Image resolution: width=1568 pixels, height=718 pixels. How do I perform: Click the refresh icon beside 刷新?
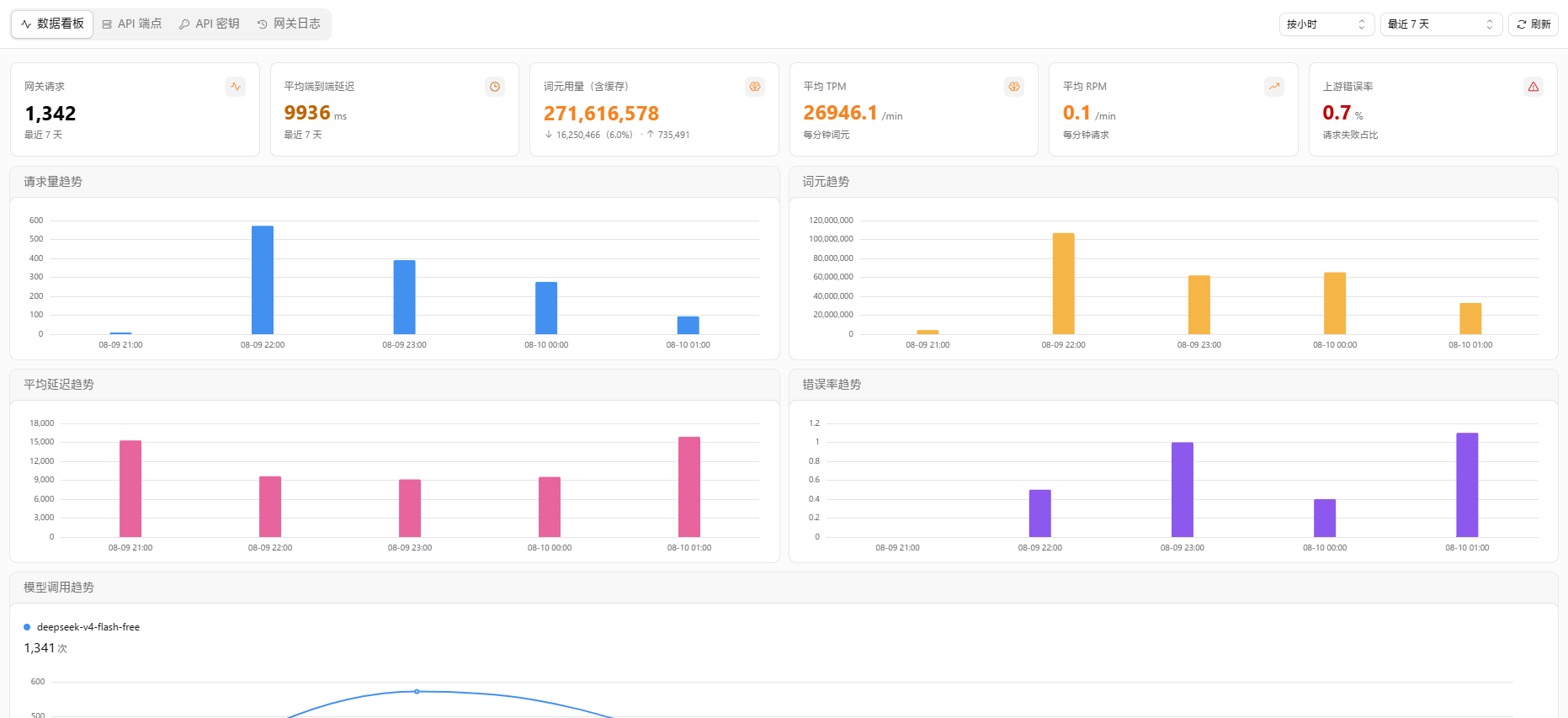click(1522, 24)
